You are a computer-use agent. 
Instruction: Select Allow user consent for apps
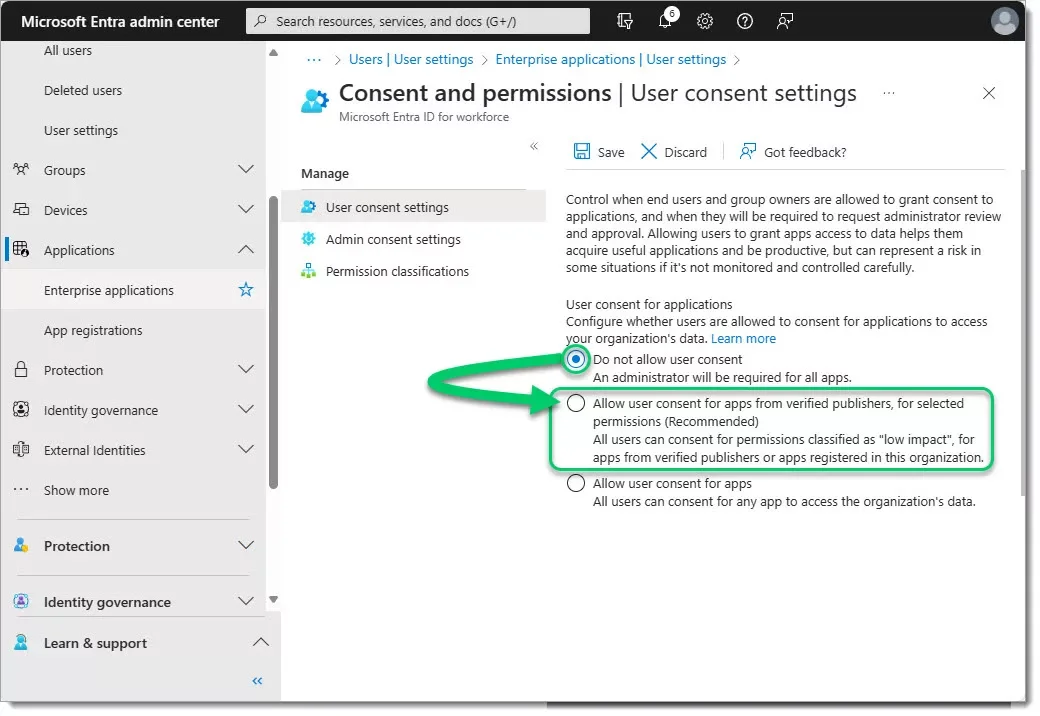click(576, 483)
